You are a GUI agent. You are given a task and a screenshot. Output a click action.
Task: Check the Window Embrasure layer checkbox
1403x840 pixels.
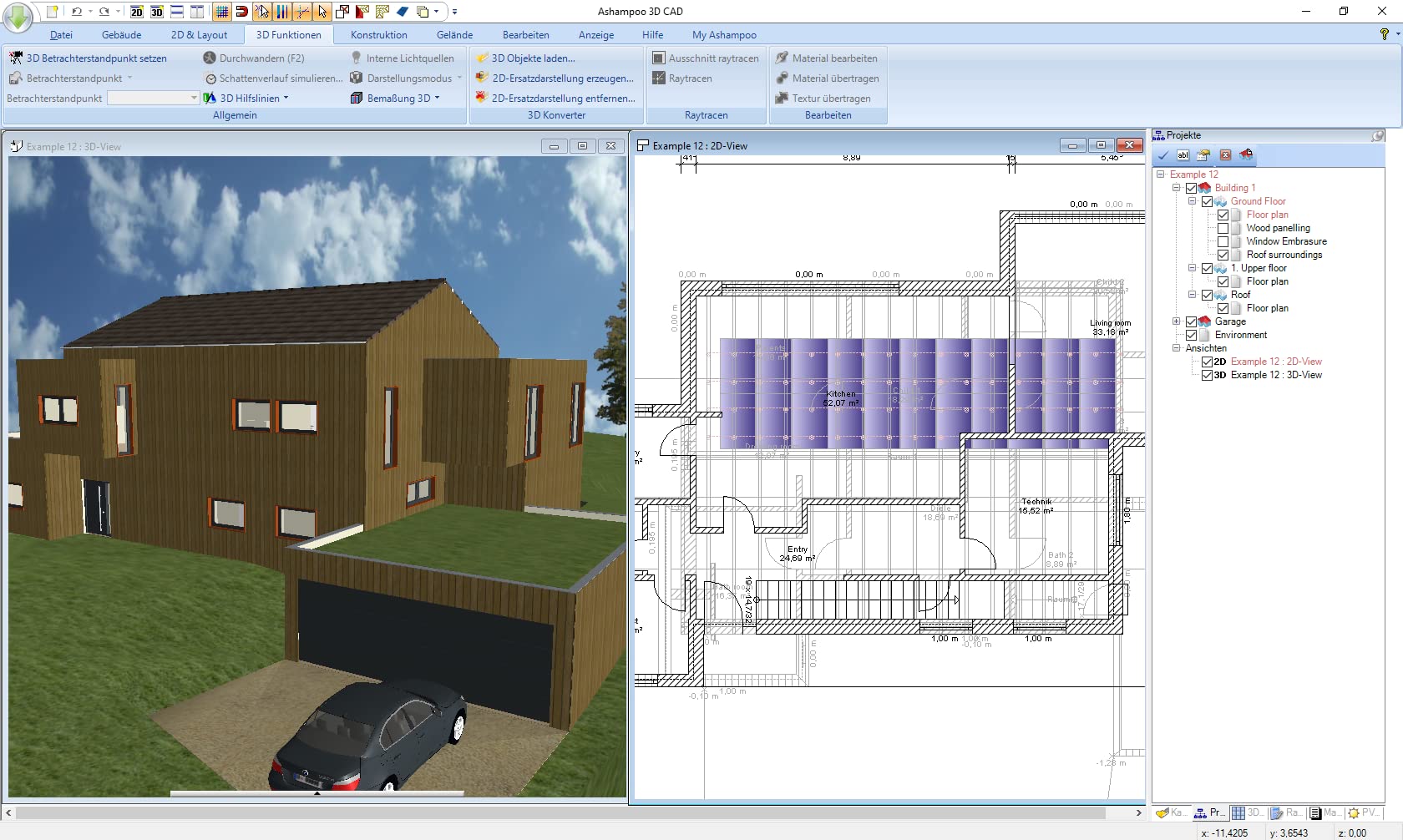point(1223,241)
